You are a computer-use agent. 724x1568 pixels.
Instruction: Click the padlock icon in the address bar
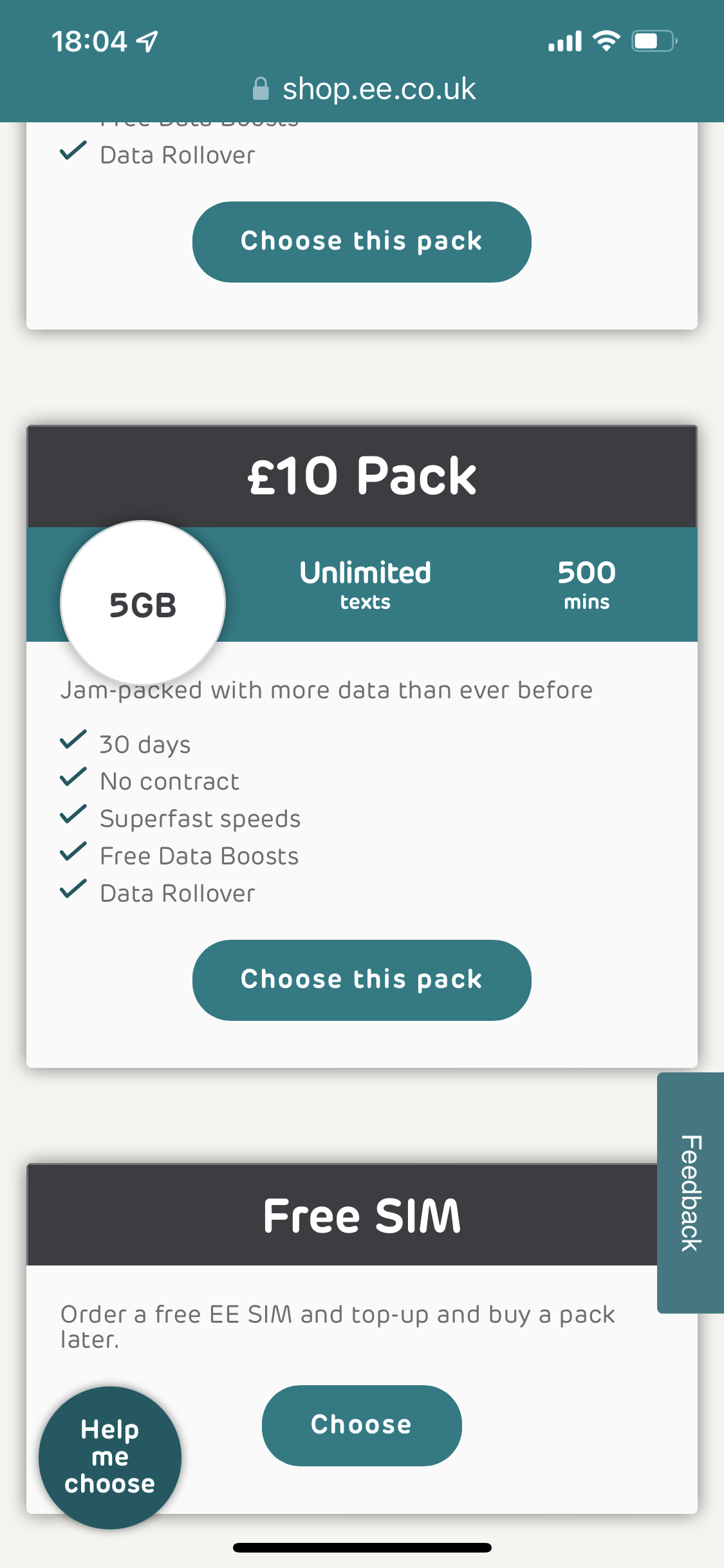262,88
